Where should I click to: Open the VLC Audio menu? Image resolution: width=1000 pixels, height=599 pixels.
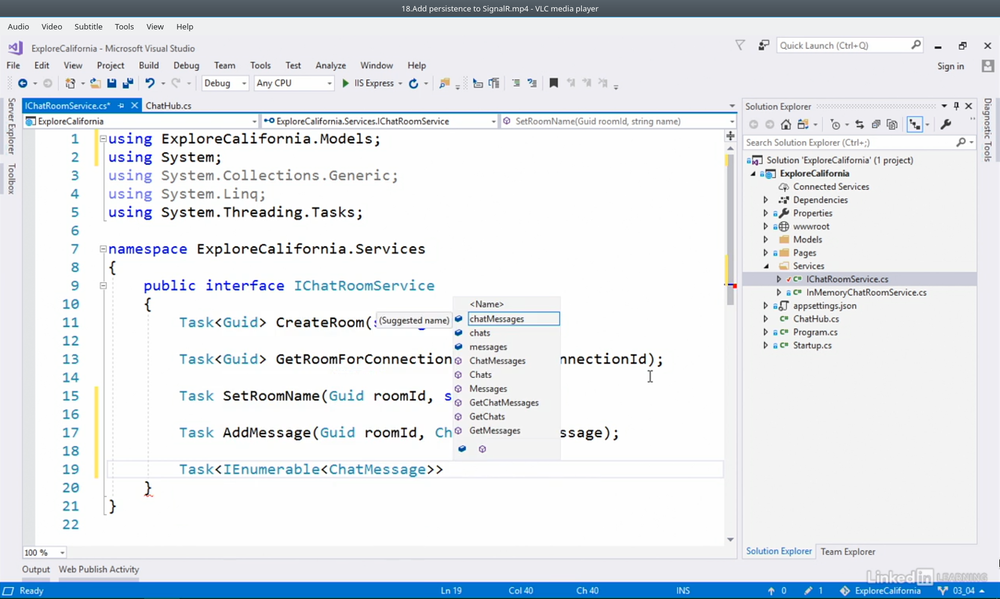tap(18, 27)
